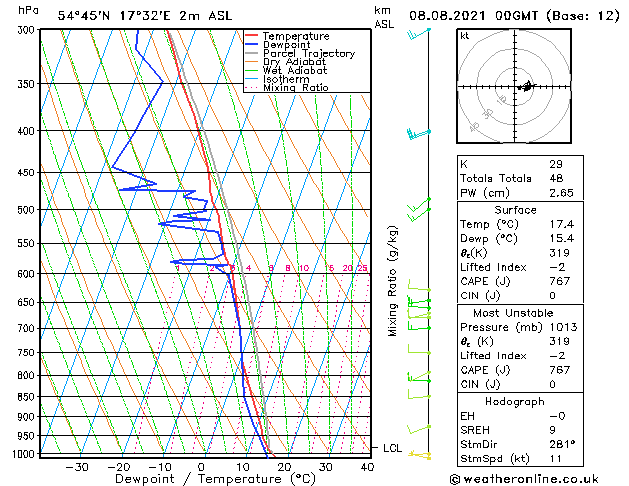This screenshot has height=486, width=629.
Task: Click the SREH value 9
Action: (552, 430)
